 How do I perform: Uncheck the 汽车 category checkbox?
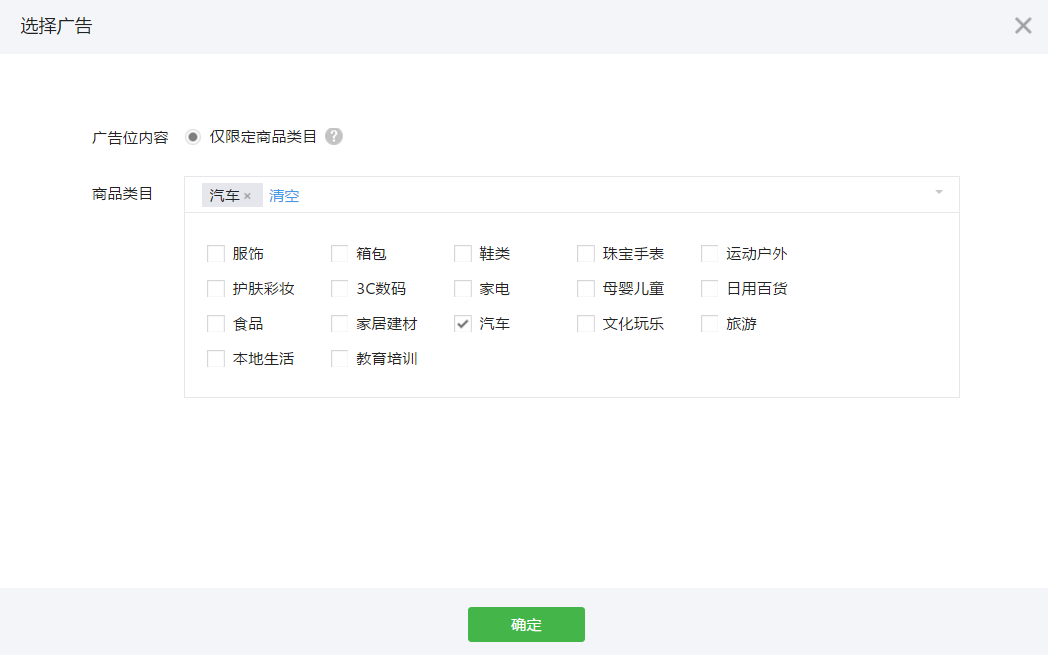463,324
